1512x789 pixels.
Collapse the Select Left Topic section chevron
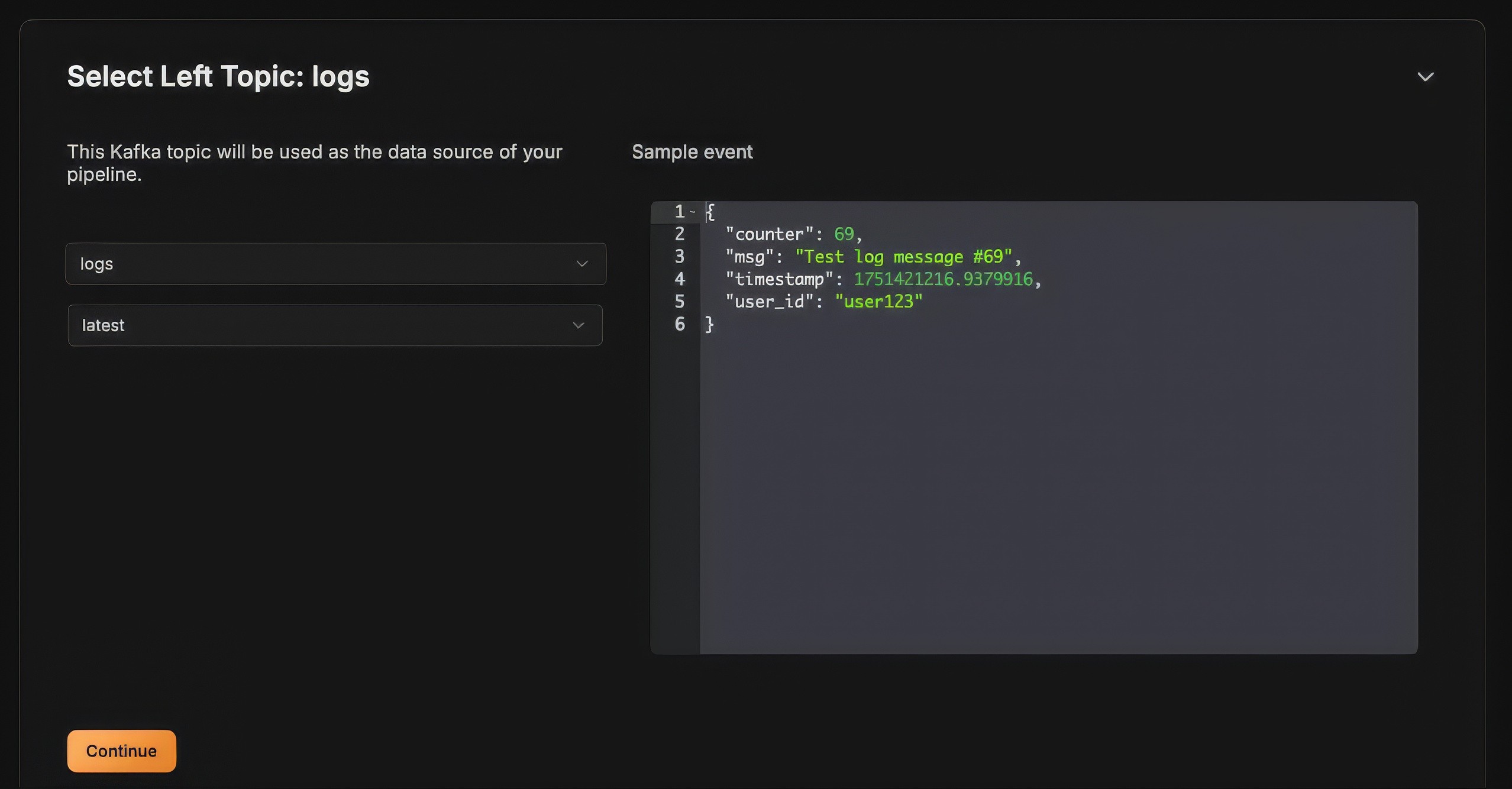[1425, 77]
